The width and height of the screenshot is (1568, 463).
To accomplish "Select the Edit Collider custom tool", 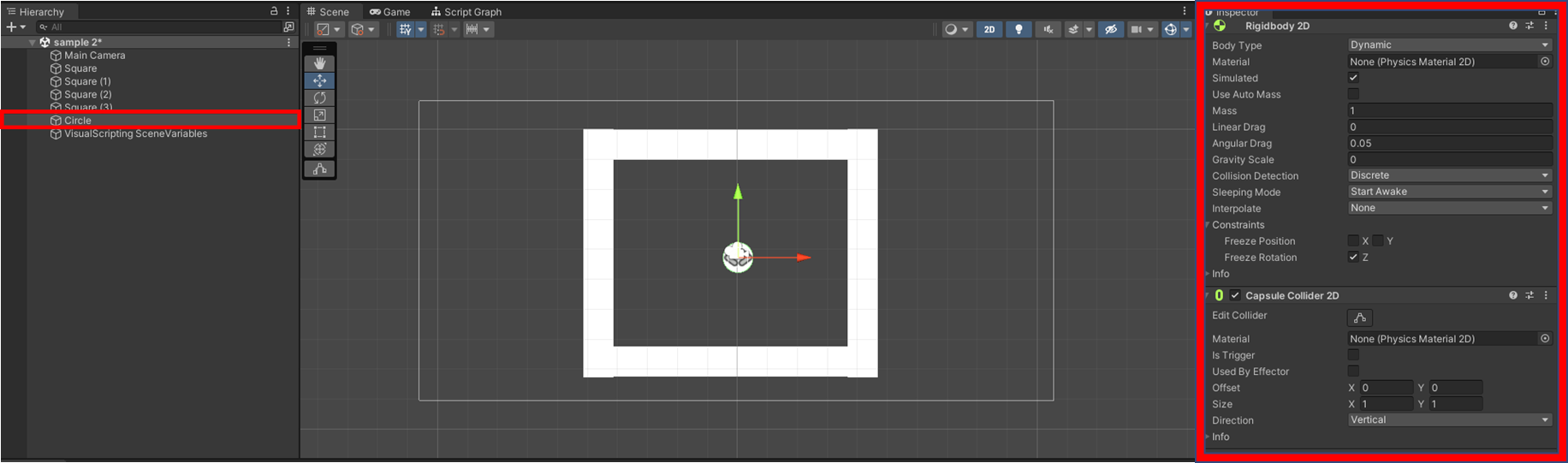I will (319, 169).
